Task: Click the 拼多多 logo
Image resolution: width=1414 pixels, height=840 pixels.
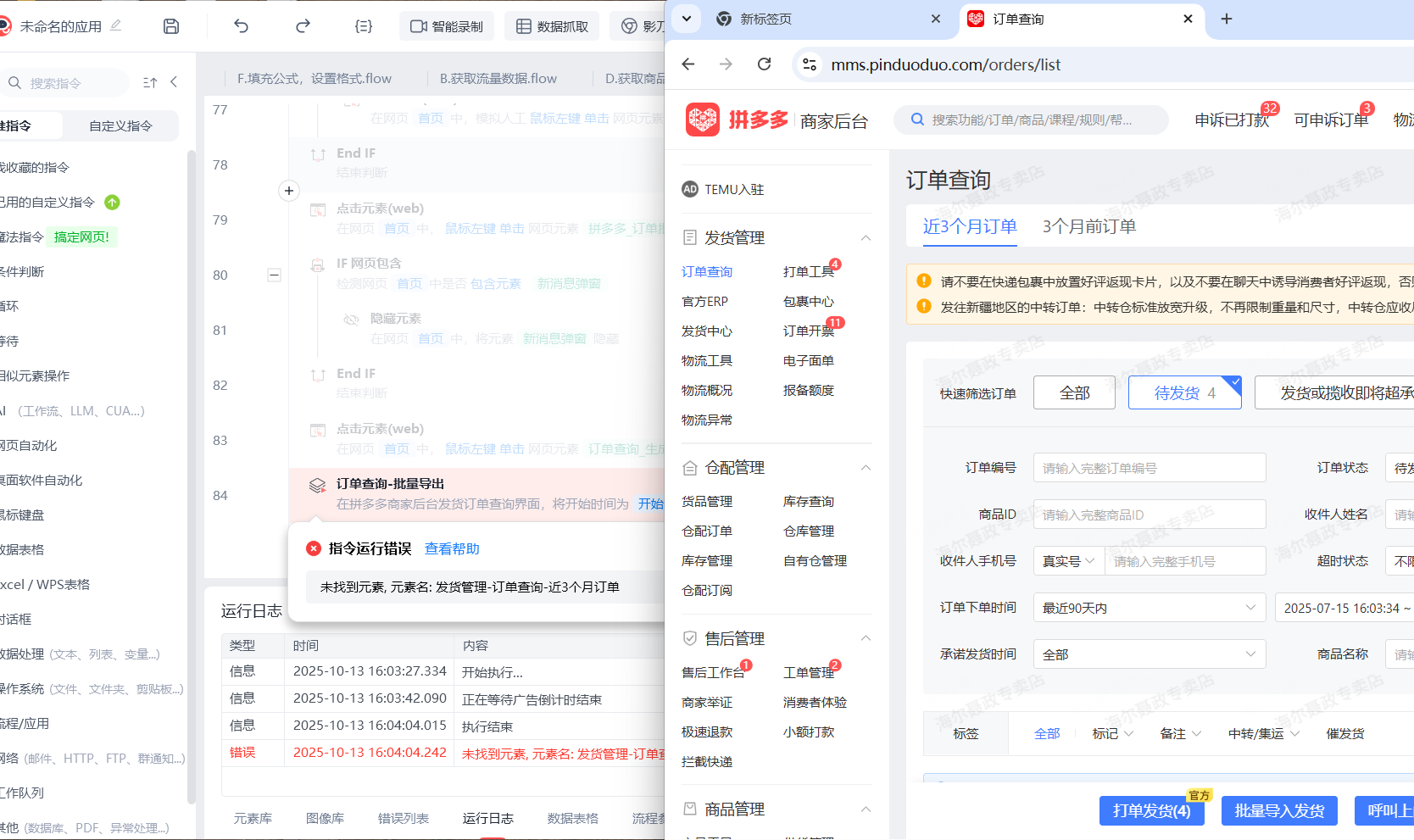Action: click(x=738, y=120)
